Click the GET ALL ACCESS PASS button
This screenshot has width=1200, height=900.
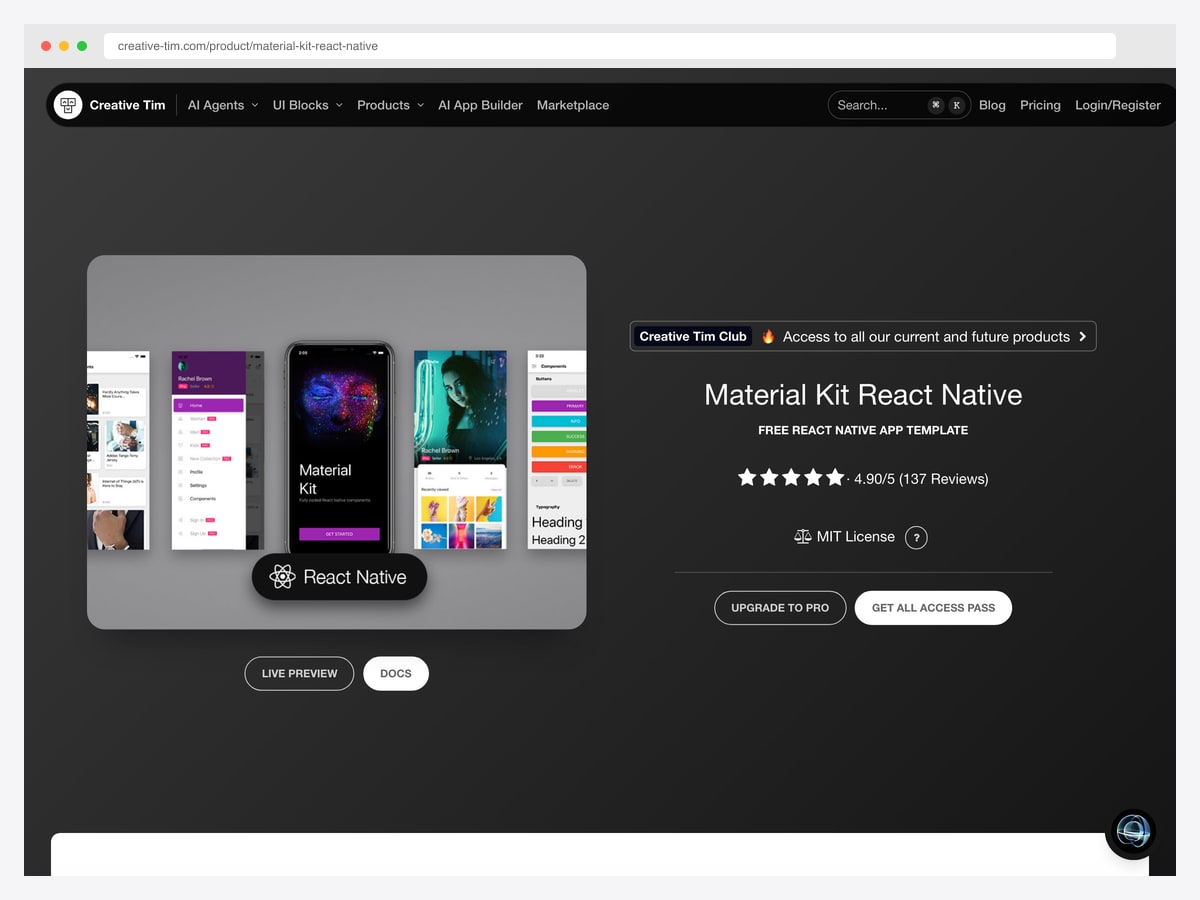click(933, 608)
